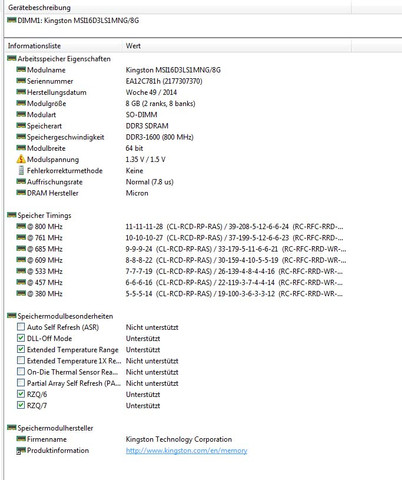The image size is (402, 480).
Task: Toggle the RZQ/7 checkbox
Action: click(21, 405)
